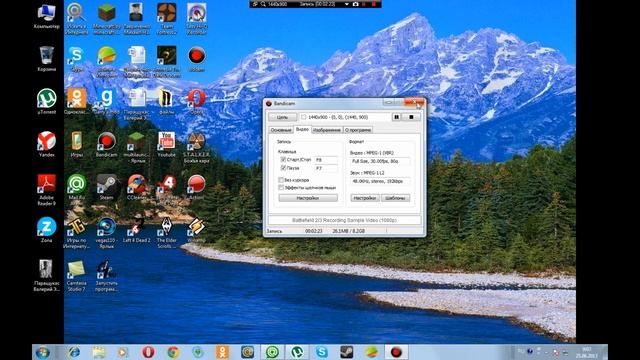This screenshot has height=360, width=640.
Task: Open Google Chrome from the taskbar
Action: [x=173, y=352]
